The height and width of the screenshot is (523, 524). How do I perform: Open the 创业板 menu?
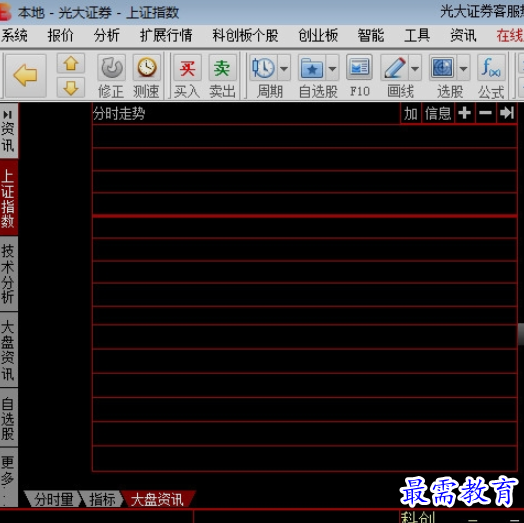(x=318, y=35)
